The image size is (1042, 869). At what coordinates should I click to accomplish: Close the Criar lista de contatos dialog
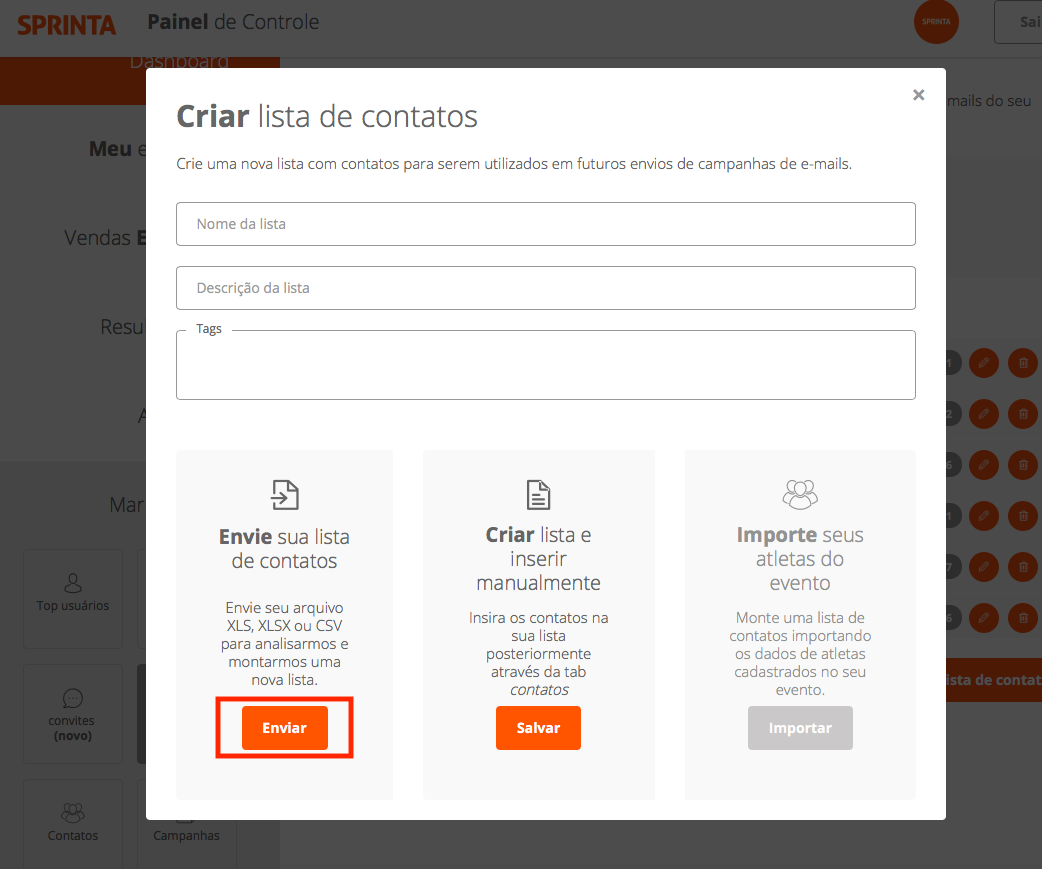point(918,95)
